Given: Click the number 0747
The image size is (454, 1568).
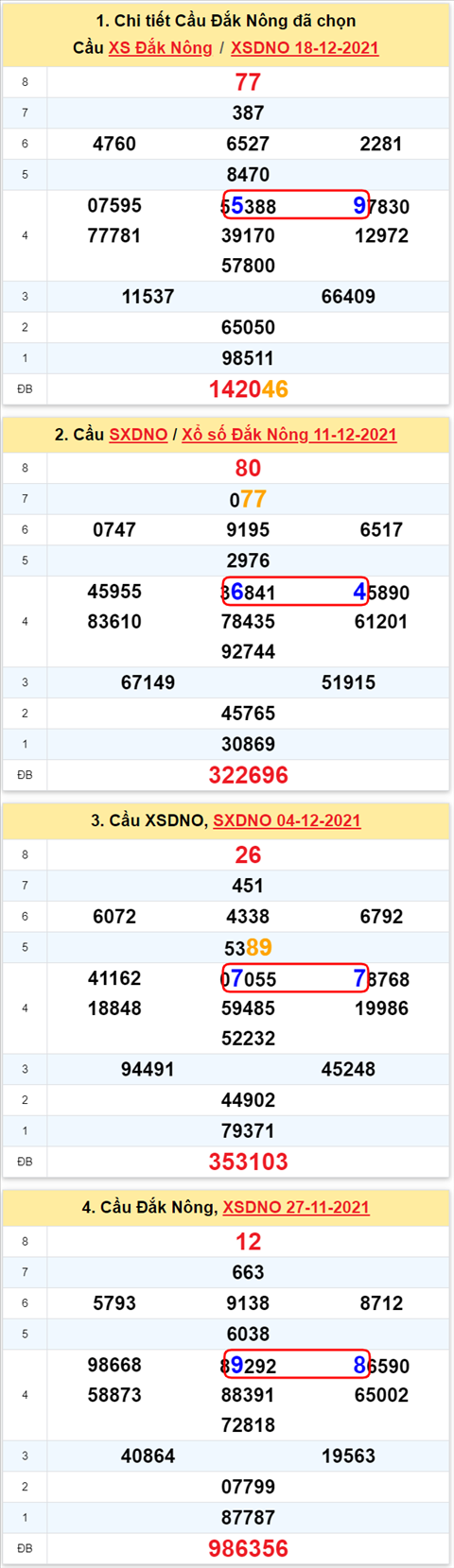Looking at the screenshot, I should (x=114, y=529).
